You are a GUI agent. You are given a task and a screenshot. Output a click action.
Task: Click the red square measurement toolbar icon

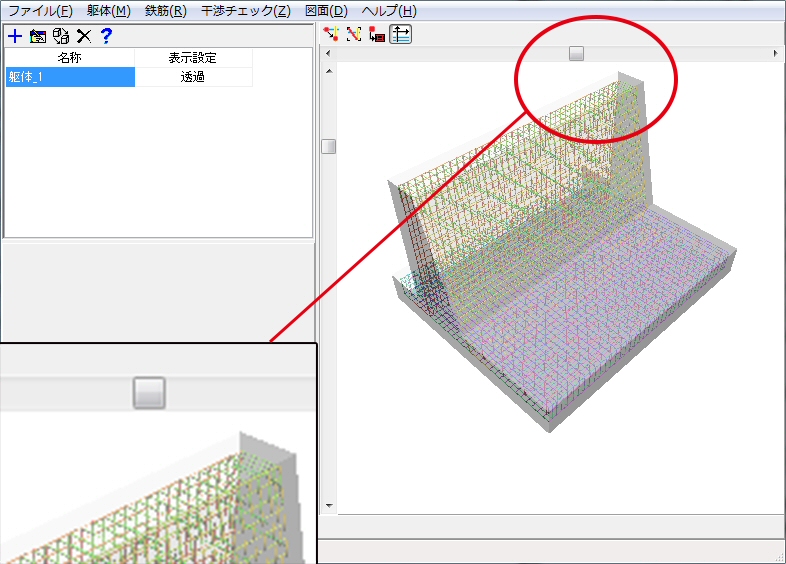click(x=377, y=34)
